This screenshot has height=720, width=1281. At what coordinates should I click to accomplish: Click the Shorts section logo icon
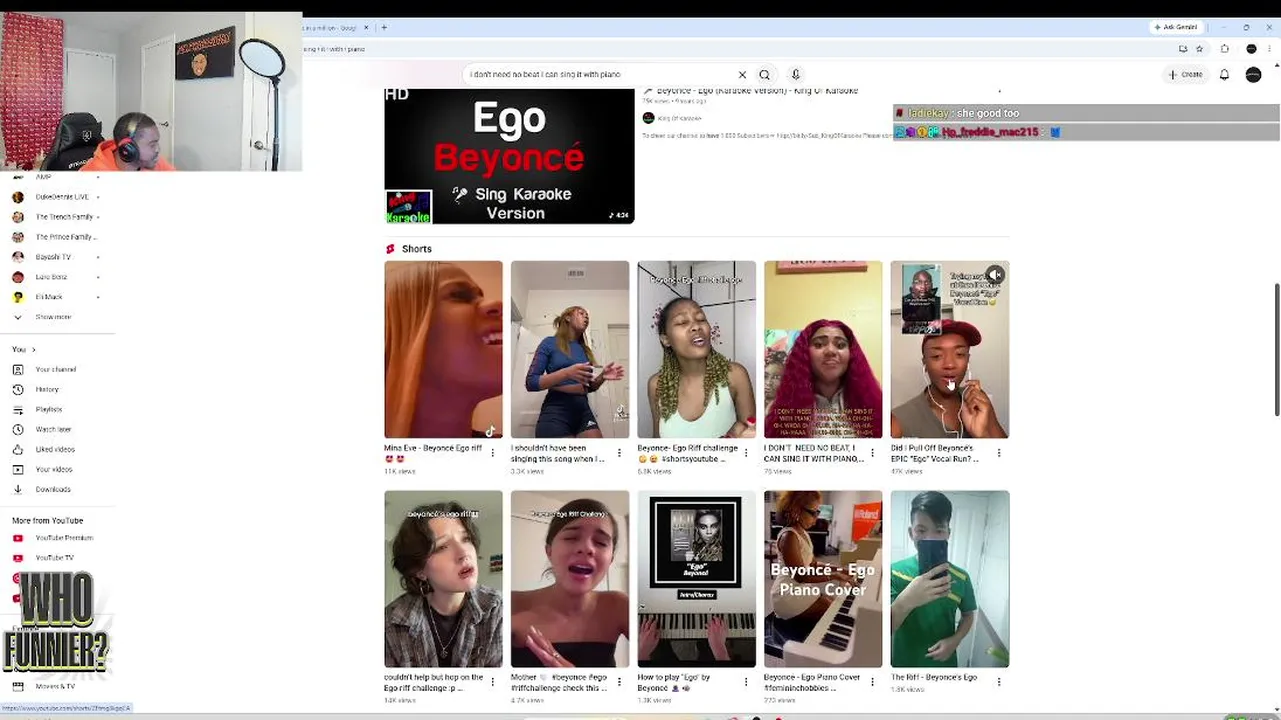(390, 249)
